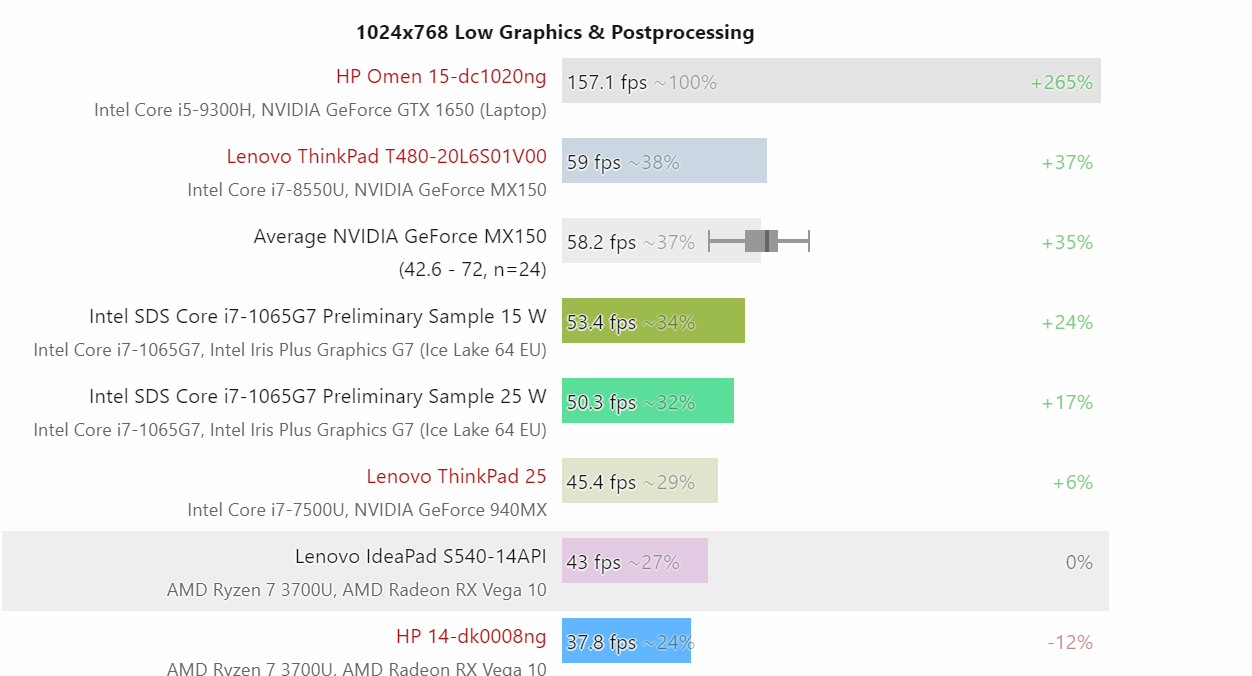Screen dimensions: 1252x676
Task: Click the +265% difference value
Action: tap(1062, 83)
